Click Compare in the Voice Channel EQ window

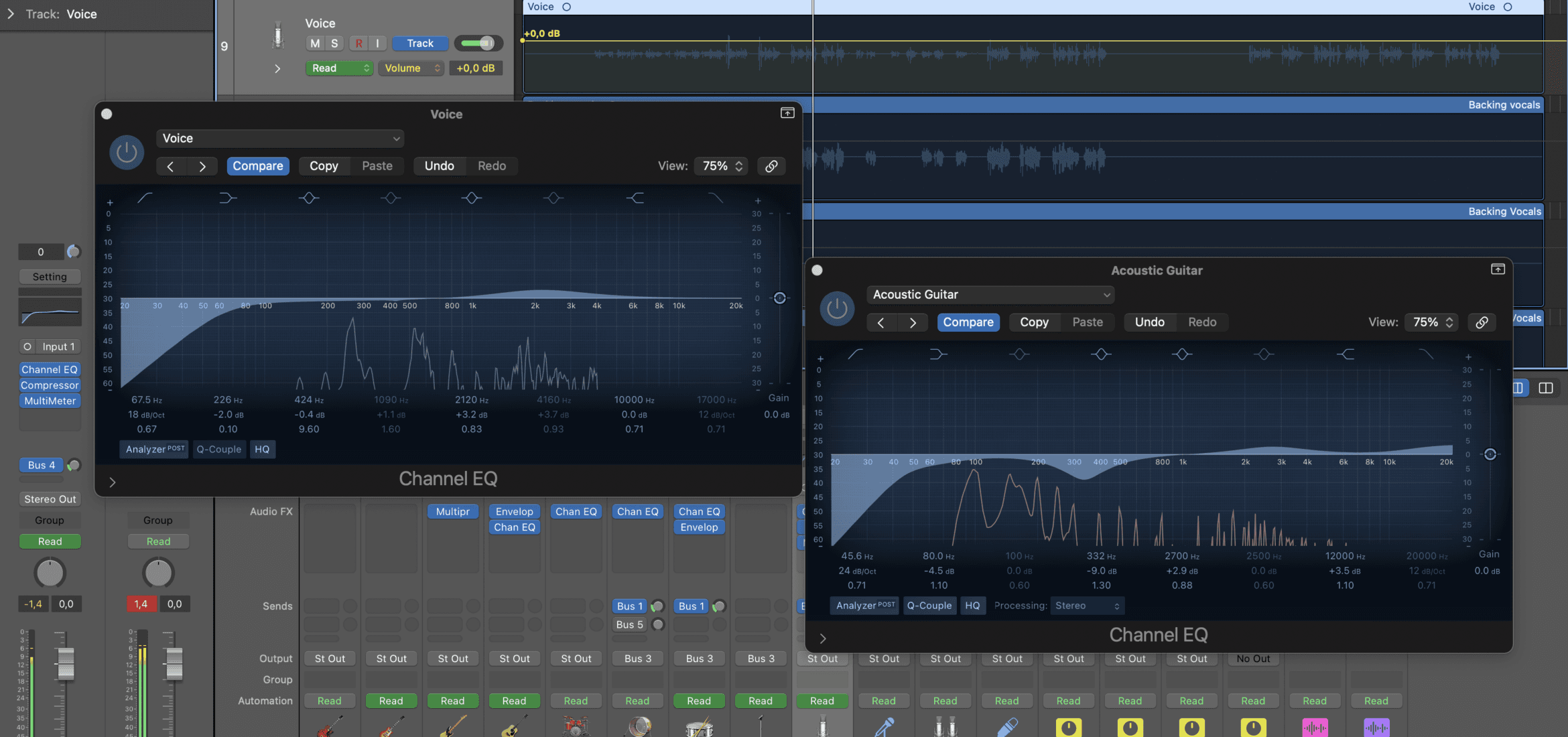(x=258, y=165)
